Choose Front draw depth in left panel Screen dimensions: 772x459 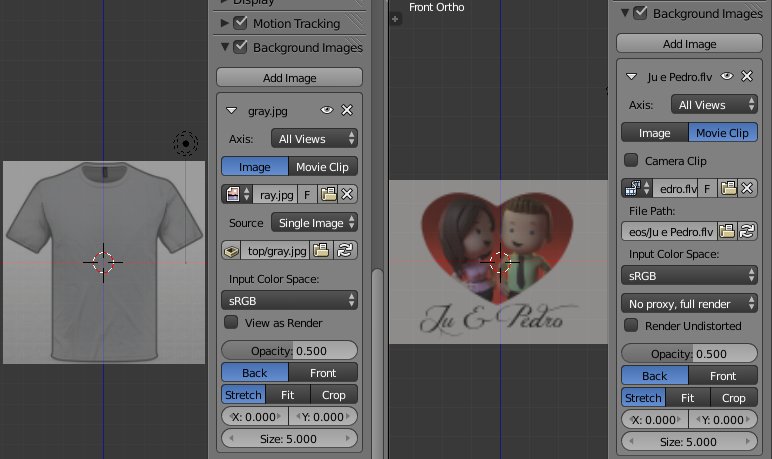323,373
